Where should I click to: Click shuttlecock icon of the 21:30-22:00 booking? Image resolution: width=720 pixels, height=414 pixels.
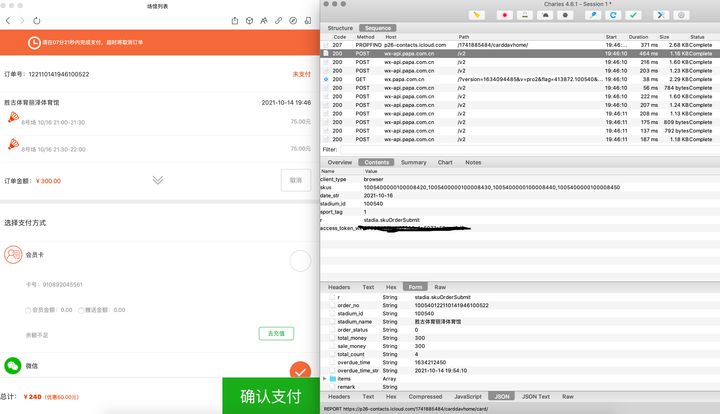[13, 144]
